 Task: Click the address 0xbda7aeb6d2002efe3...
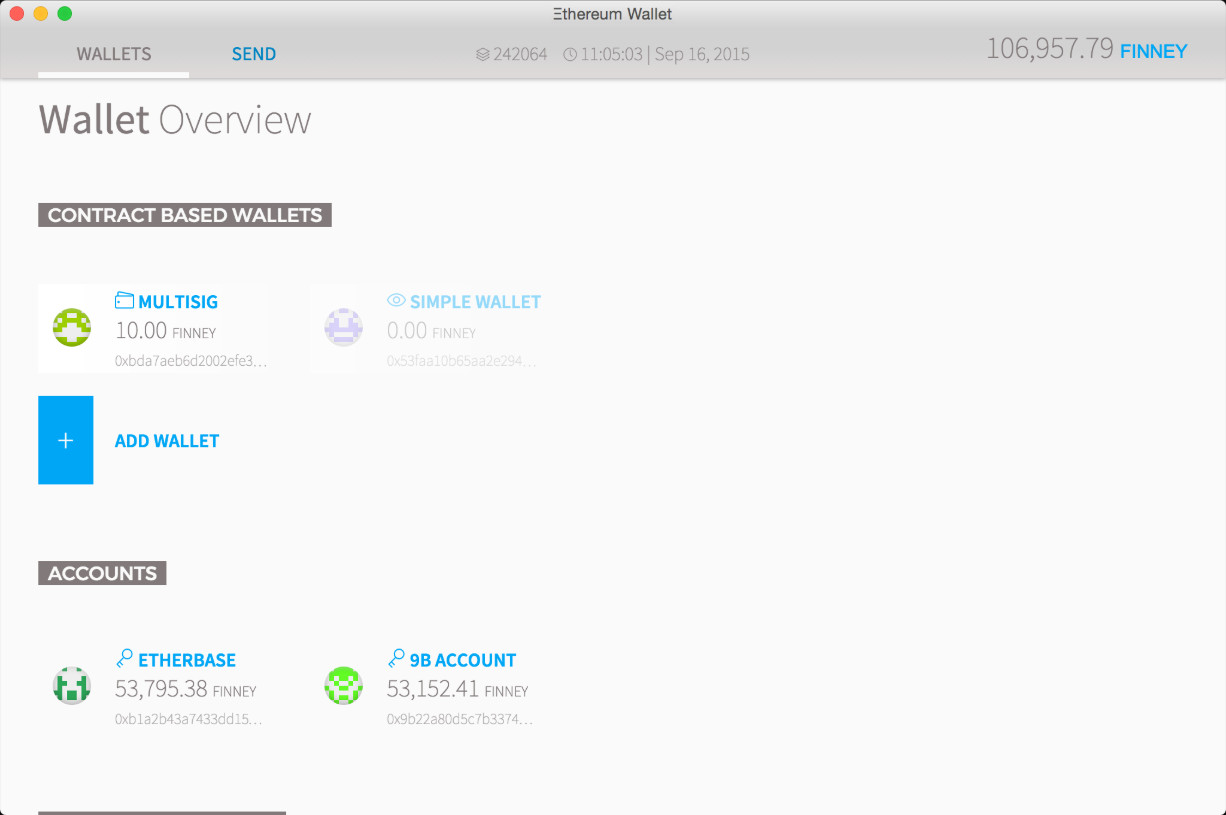pos(191,361)
